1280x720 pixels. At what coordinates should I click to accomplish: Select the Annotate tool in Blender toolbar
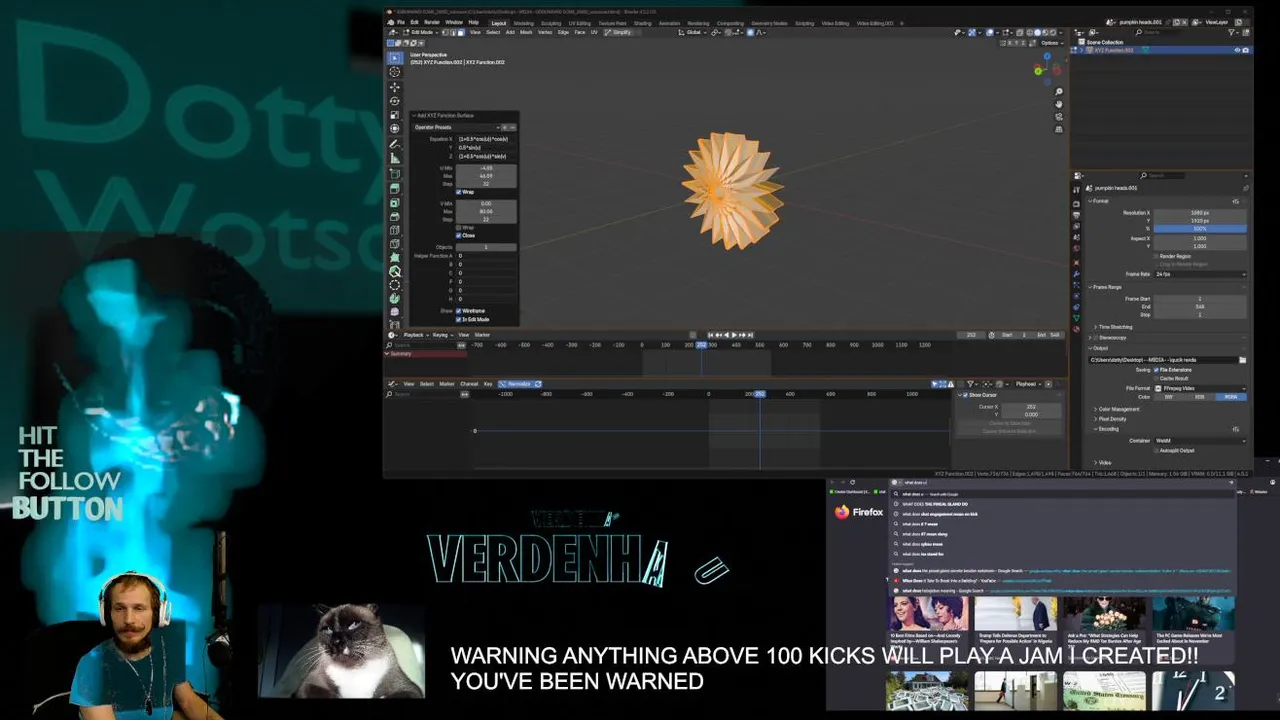(395, 144)
